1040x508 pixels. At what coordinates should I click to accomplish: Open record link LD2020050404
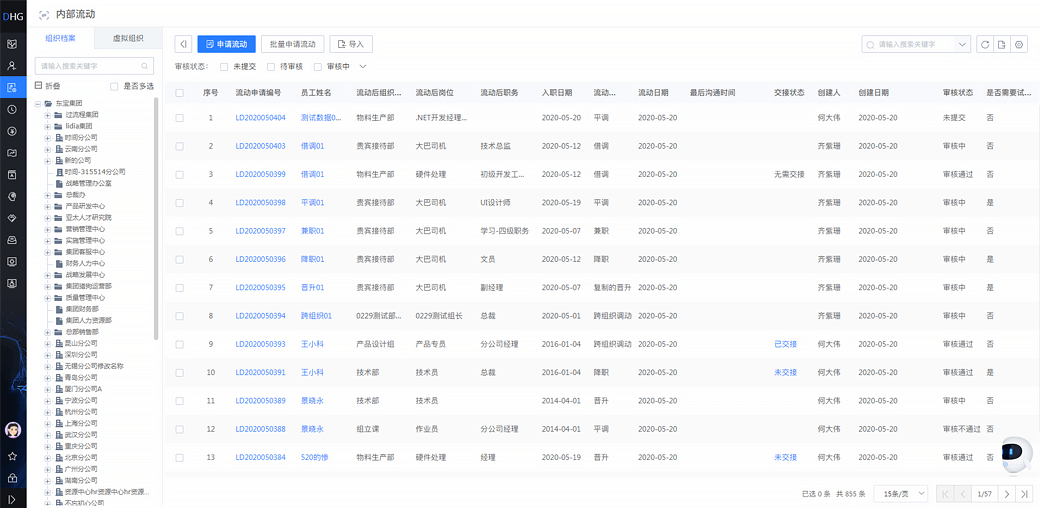[x=260, y=118]
